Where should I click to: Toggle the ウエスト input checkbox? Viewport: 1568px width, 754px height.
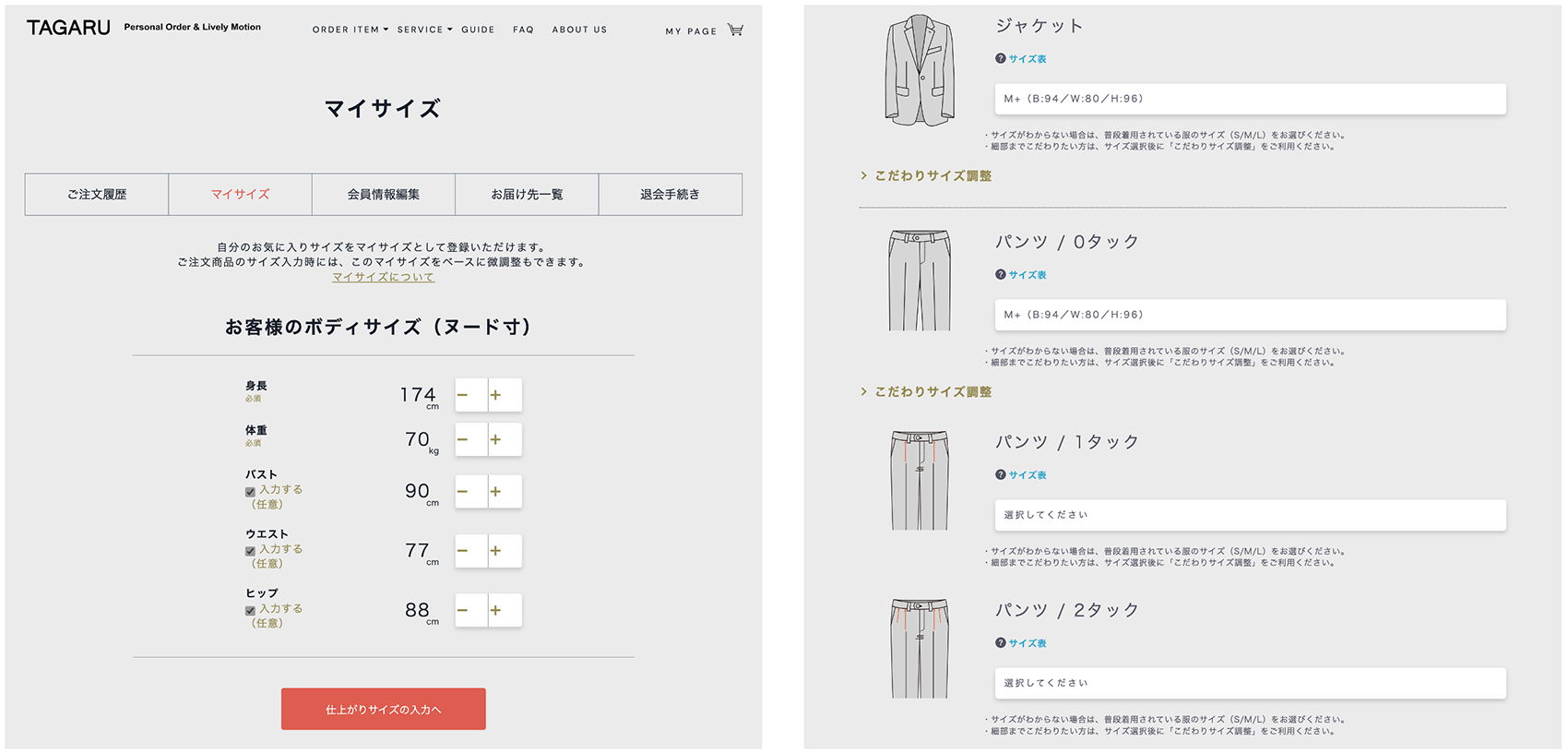coord(250,551)
